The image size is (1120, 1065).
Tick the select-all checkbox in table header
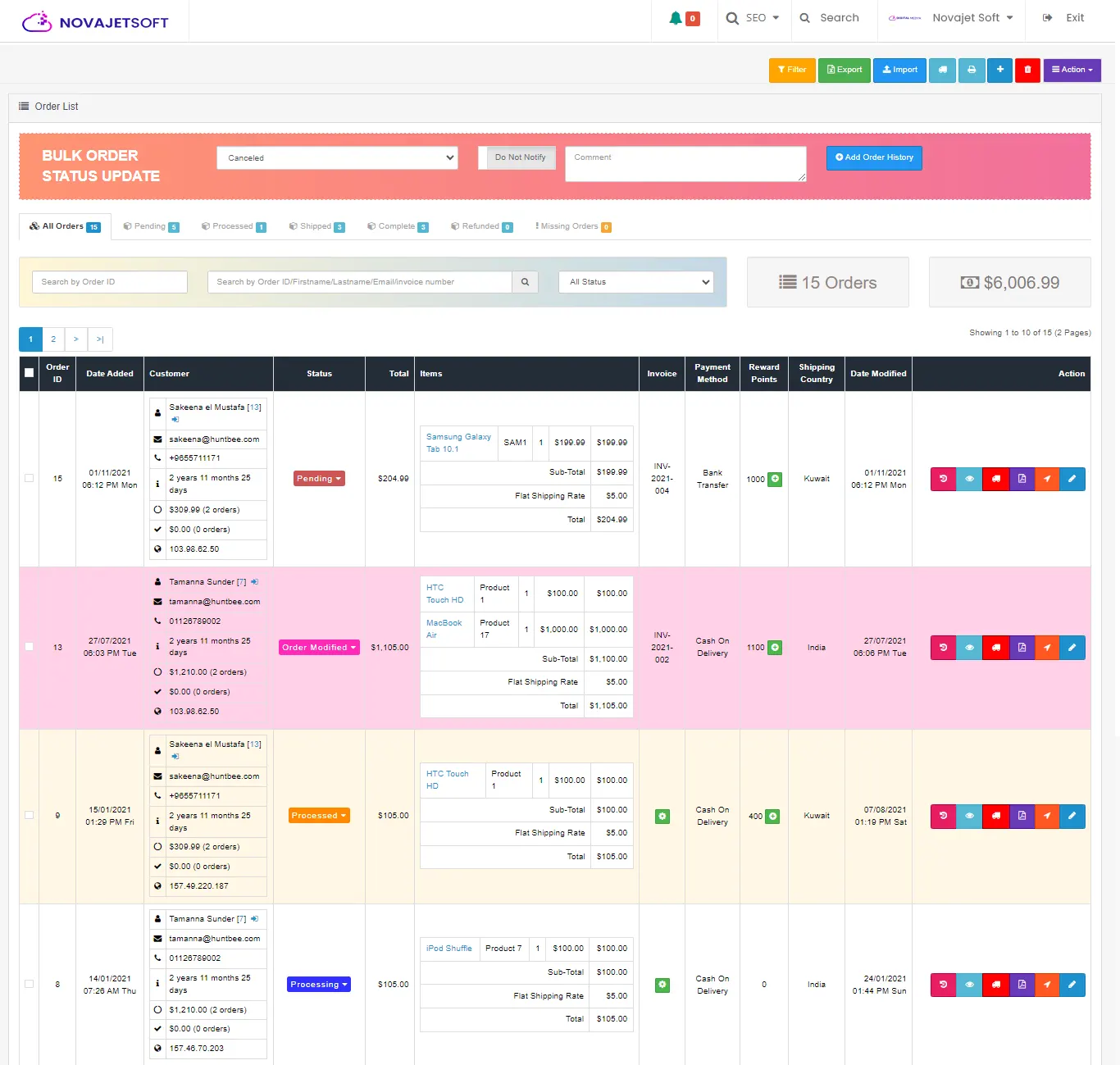[30, 373]
